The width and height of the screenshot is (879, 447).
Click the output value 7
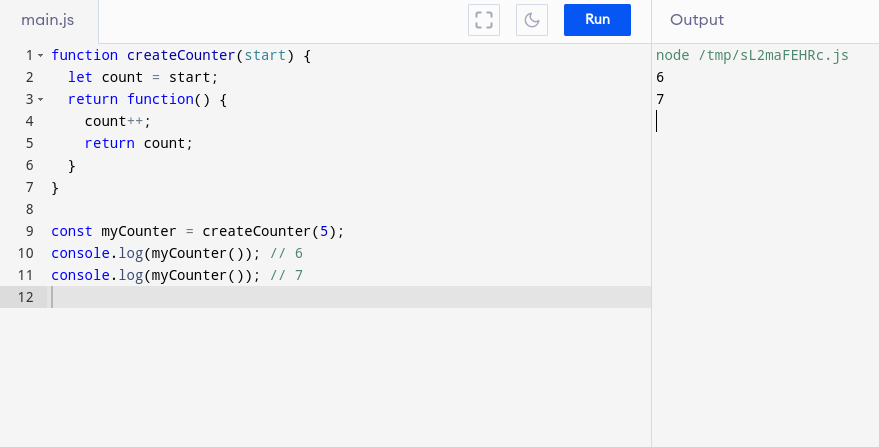point(660,99)
